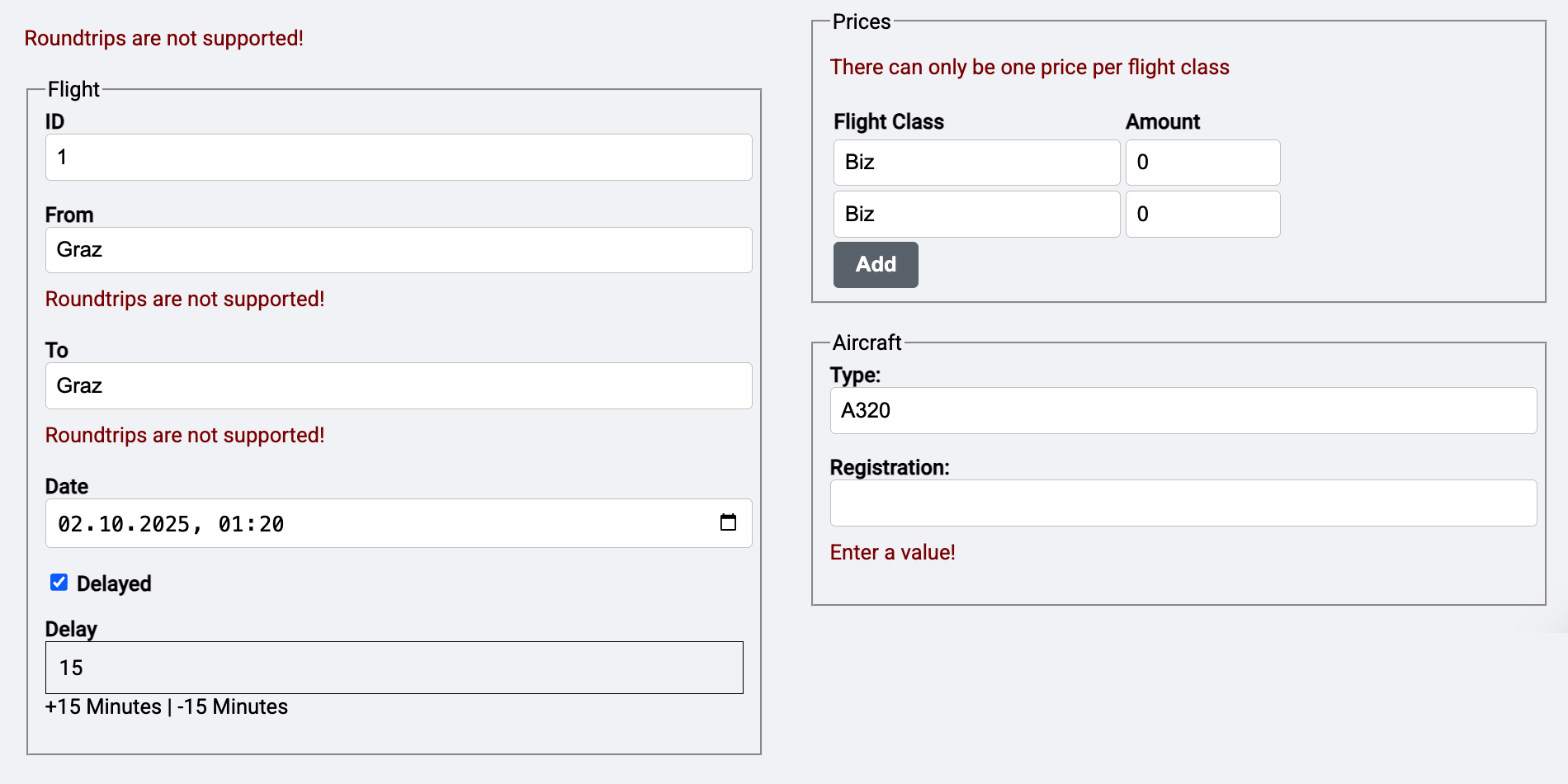This screenshot has height=784, width=1568.
Task: Open the calendar picker in the Date field
Action: click(728, 522)
